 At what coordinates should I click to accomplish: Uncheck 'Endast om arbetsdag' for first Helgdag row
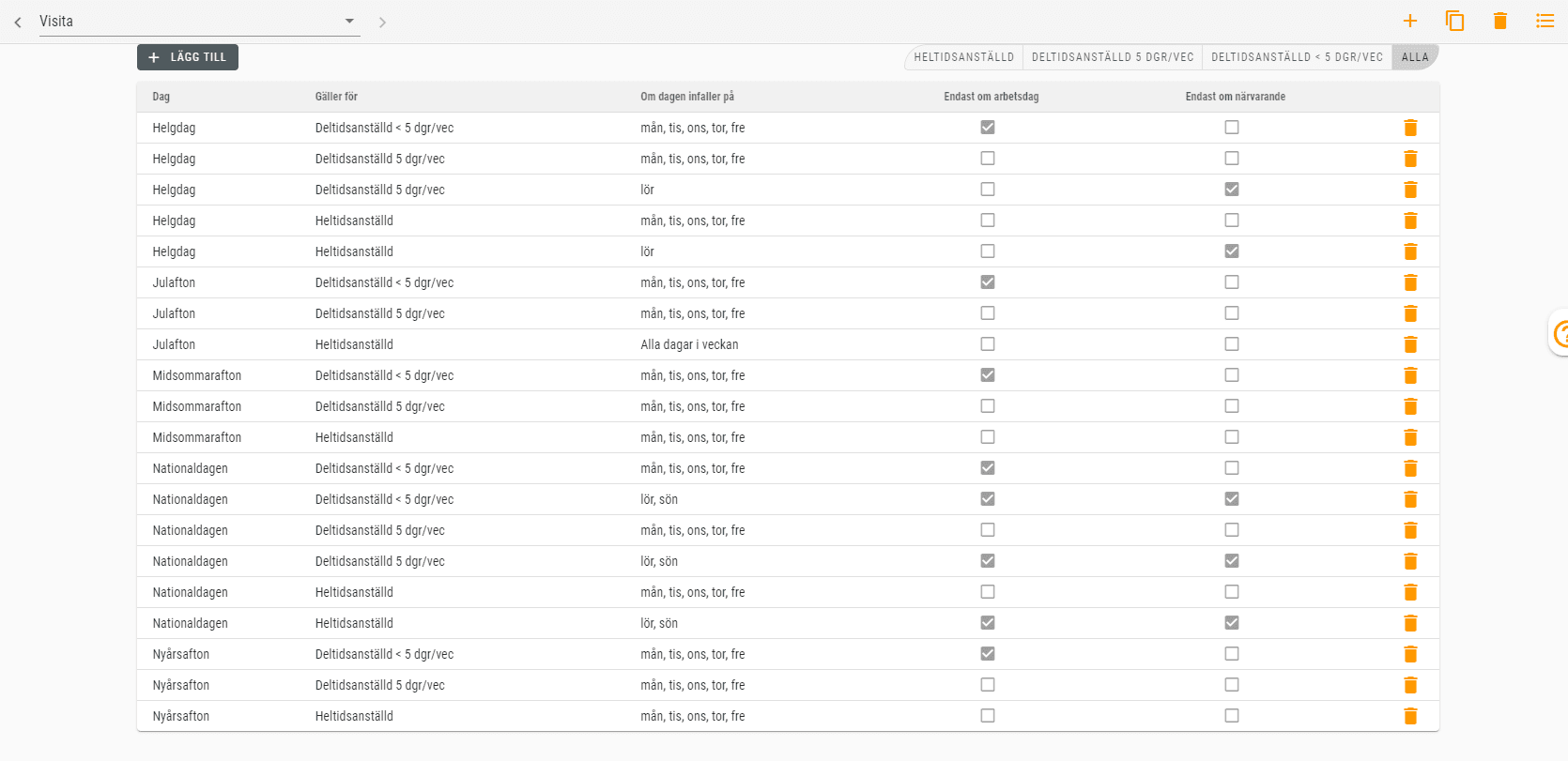987,128
